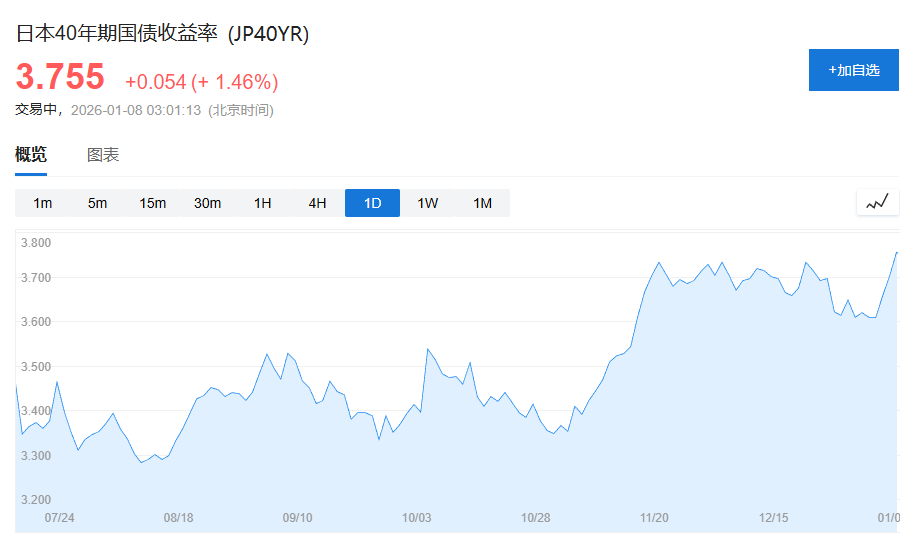Image resolution: width=900 pixels, height=533 pixels.
Task: Open the line chart type icon
Action: (877, 202)
